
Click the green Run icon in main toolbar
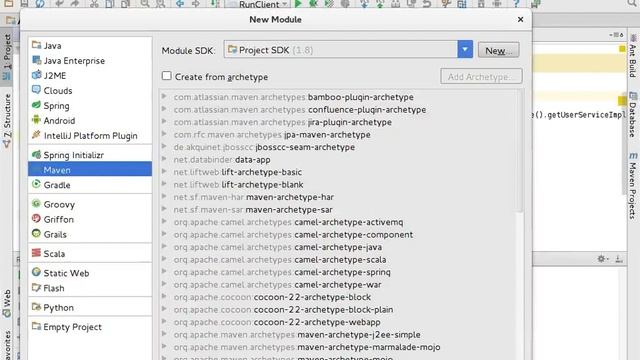298,4
